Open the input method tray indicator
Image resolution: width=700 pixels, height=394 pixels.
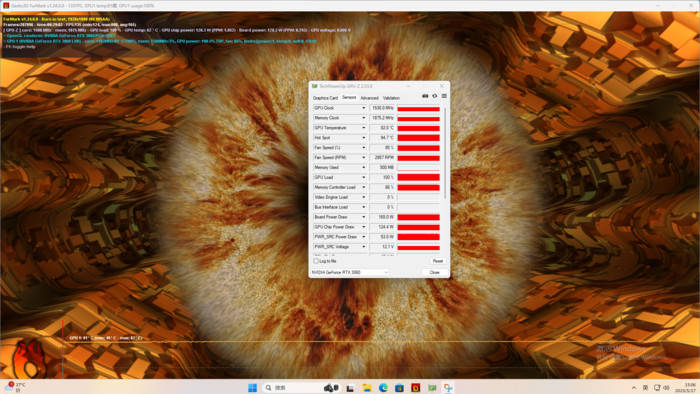pyautogui.click(x=646, y=388)
